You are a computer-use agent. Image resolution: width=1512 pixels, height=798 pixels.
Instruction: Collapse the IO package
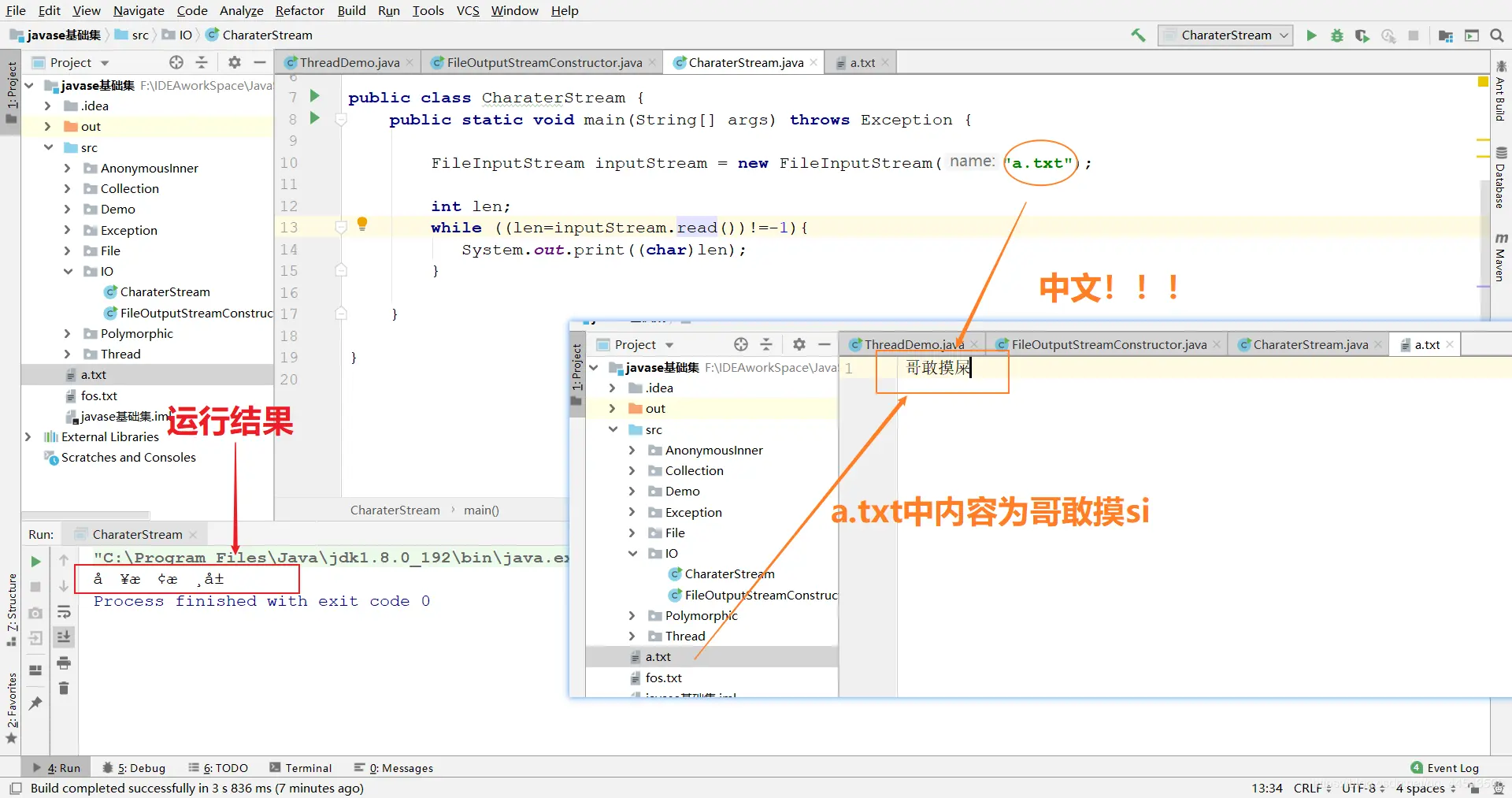click(68, 271)
